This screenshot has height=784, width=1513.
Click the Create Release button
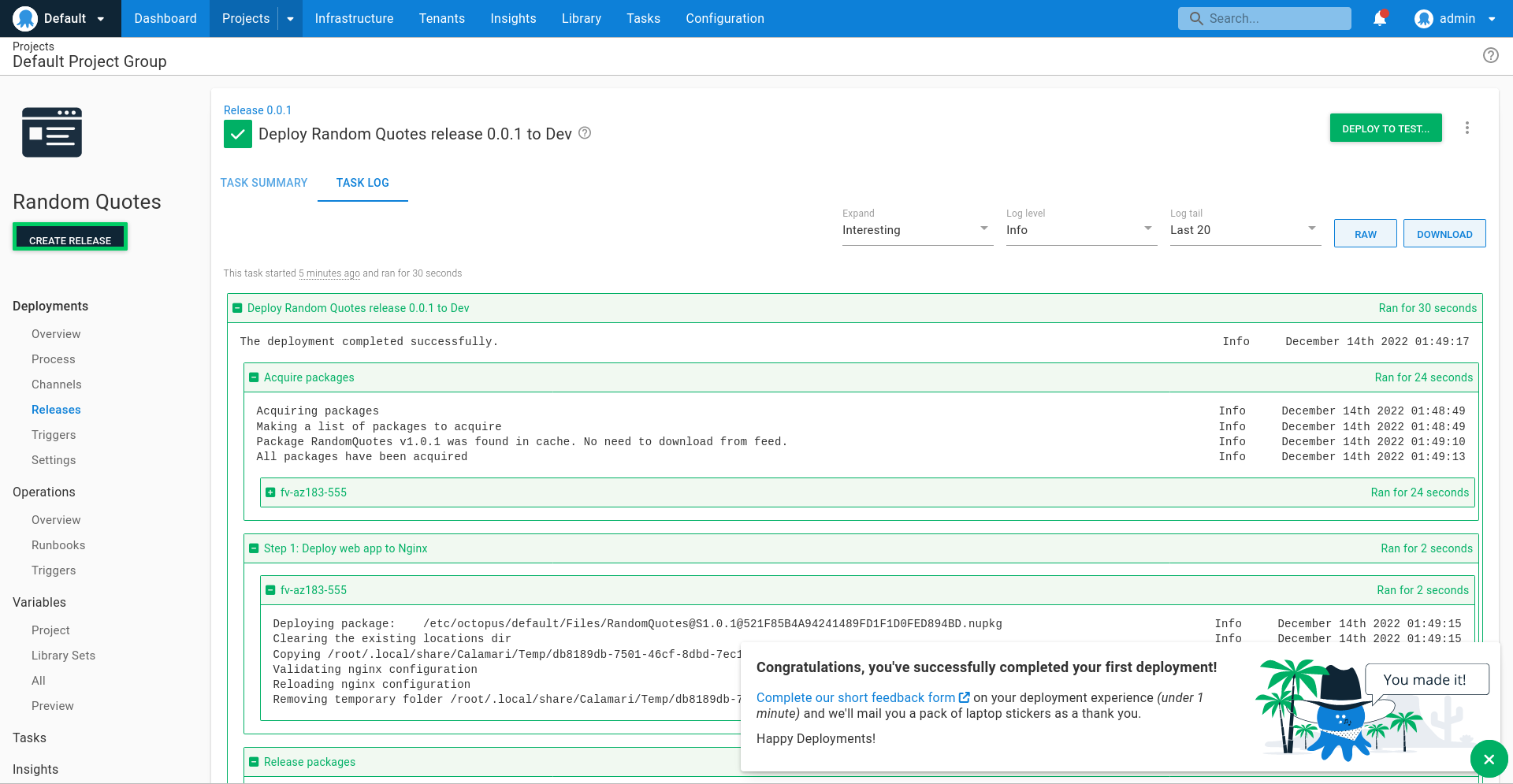tap(70, 237)
